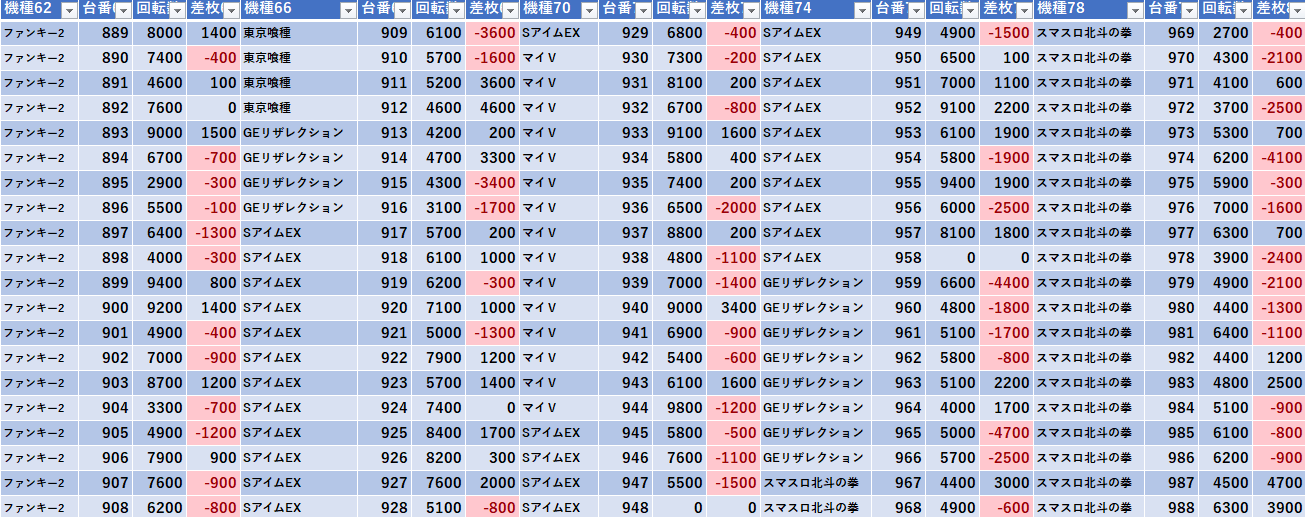
Task: Select machine number cell 958
Action: (x=899, y=258)
